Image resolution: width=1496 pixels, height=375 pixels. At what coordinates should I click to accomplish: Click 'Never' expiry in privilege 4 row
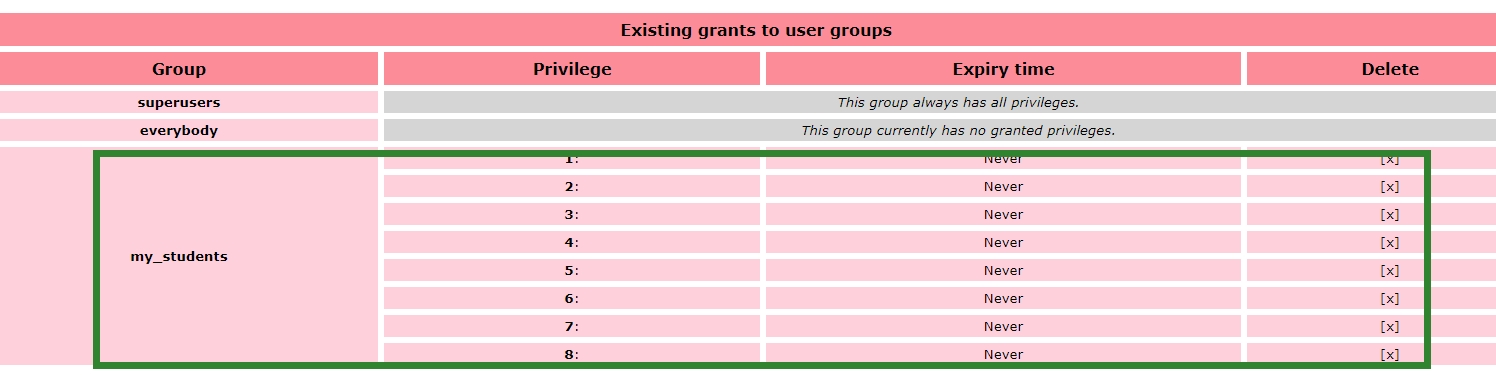click(x=1003, y=242)
